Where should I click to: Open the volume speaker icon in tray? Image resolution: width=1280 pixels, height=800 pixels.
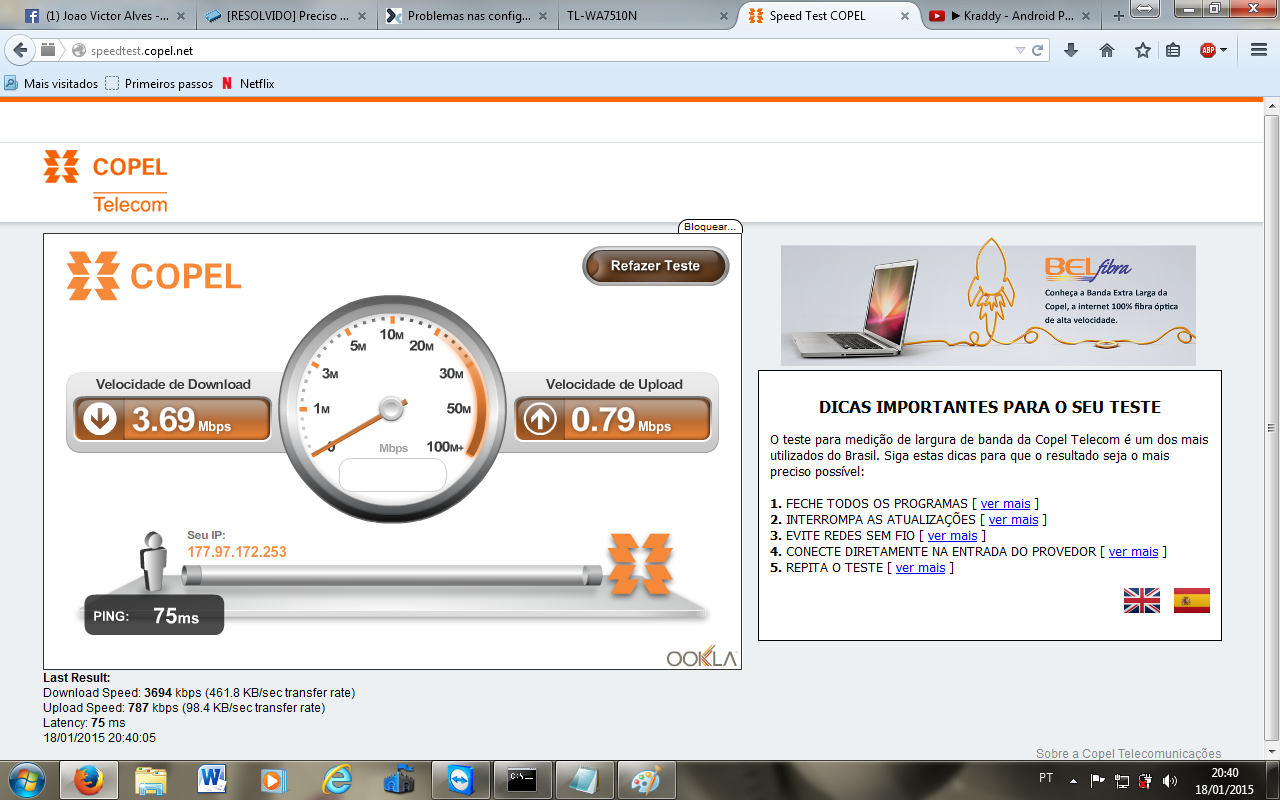coord(1170,781)
